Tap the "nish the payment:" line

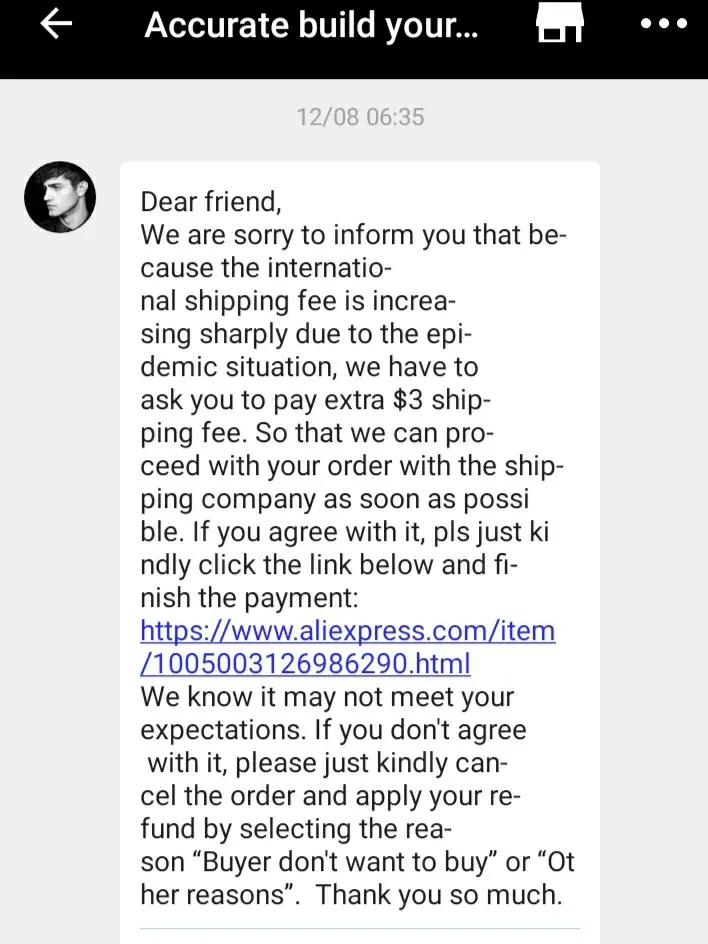pos(249,598)
